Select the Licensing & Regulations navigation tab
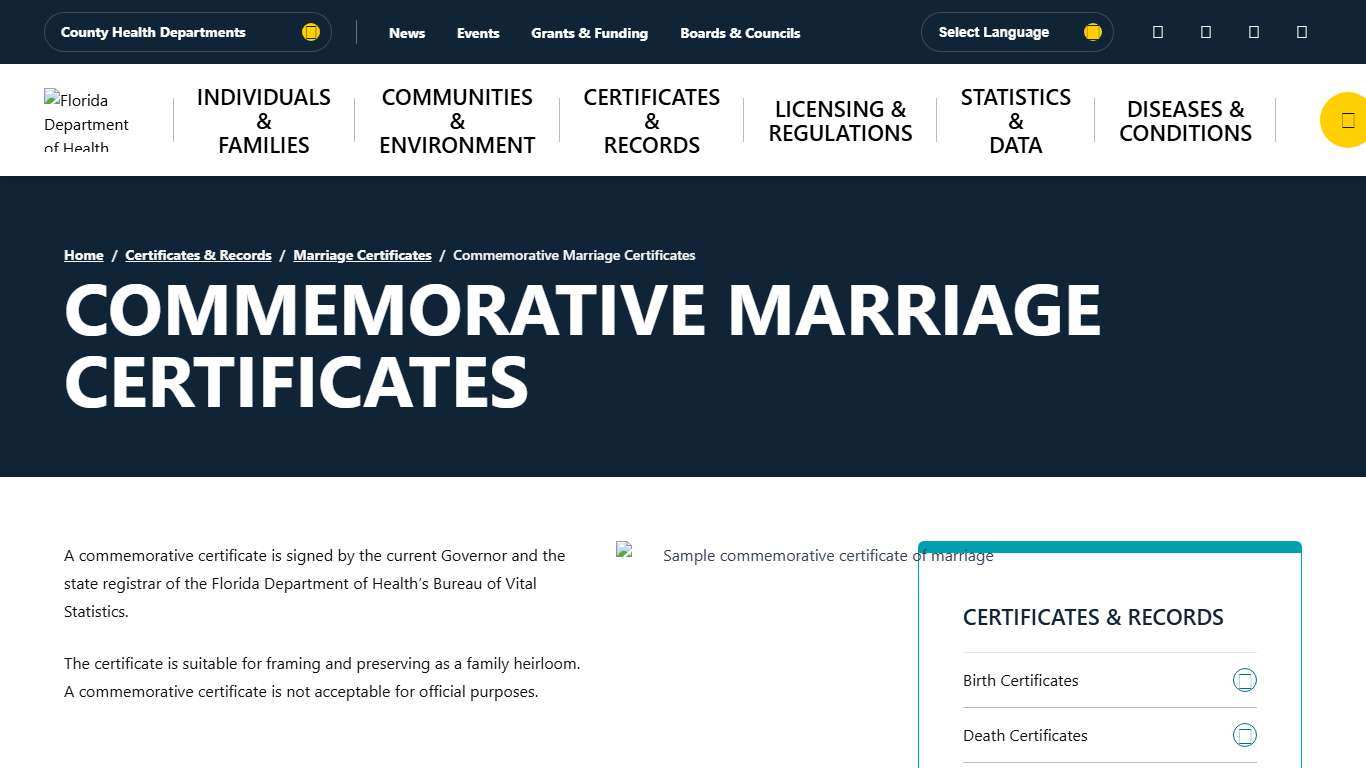This screenshot has height=768, width=1366. [x=840, y=120]
